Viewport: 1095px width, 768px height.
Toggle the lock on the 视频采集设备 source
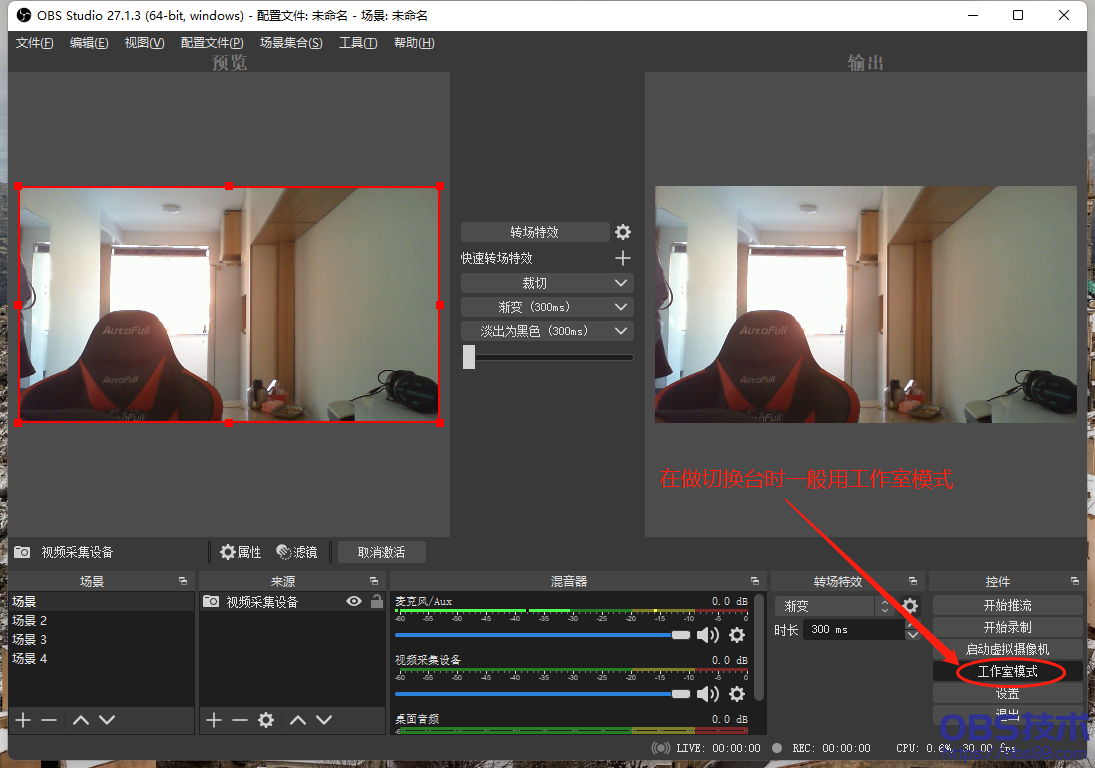coord(377,600)
